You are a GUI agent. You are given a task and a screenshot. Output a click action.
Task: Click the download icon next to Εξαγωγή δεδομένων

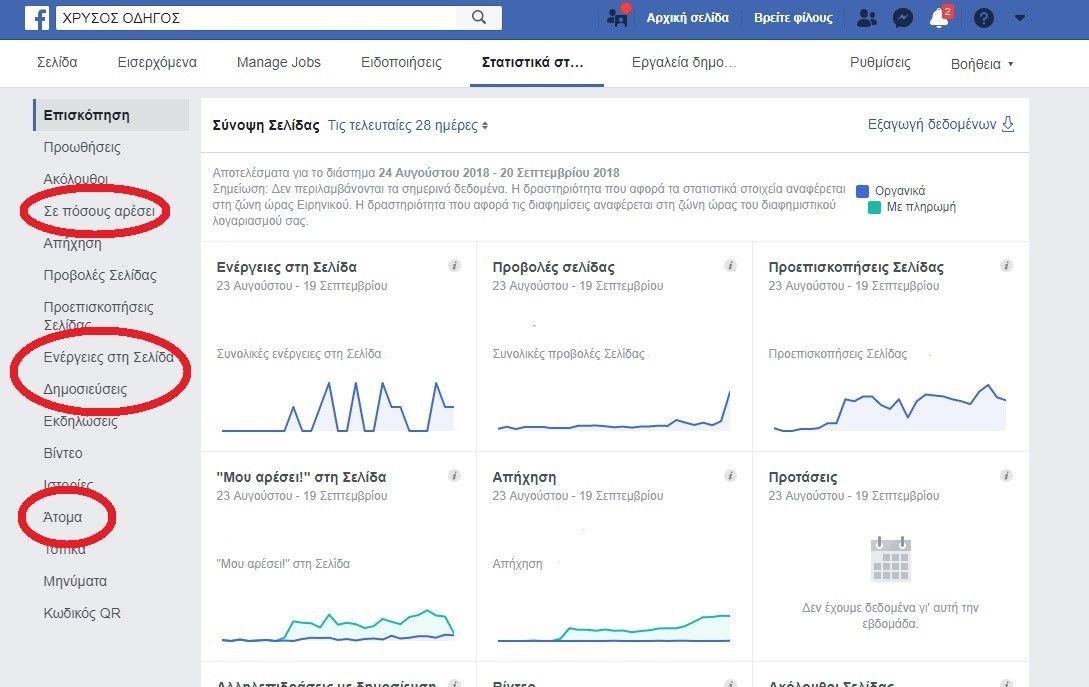point(1008,124)
